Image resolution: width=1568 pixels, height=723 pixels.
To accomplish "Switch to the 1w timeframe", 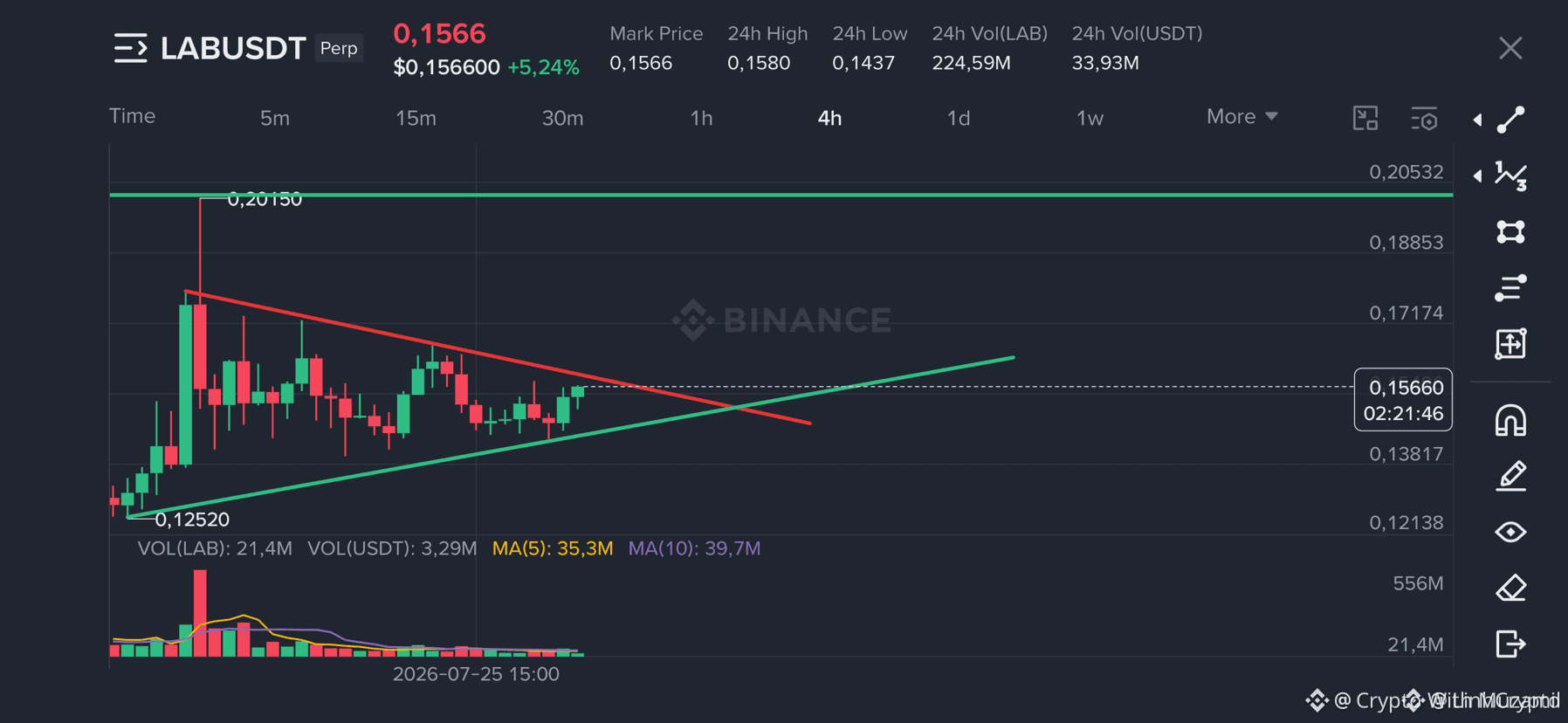I will click(1090, 118).
